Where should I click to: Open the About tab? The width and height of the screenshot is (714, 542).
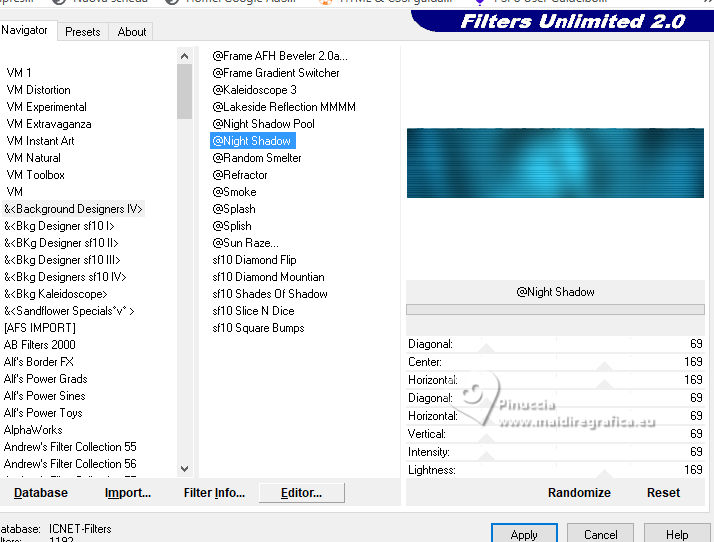(x=132, y=32)
